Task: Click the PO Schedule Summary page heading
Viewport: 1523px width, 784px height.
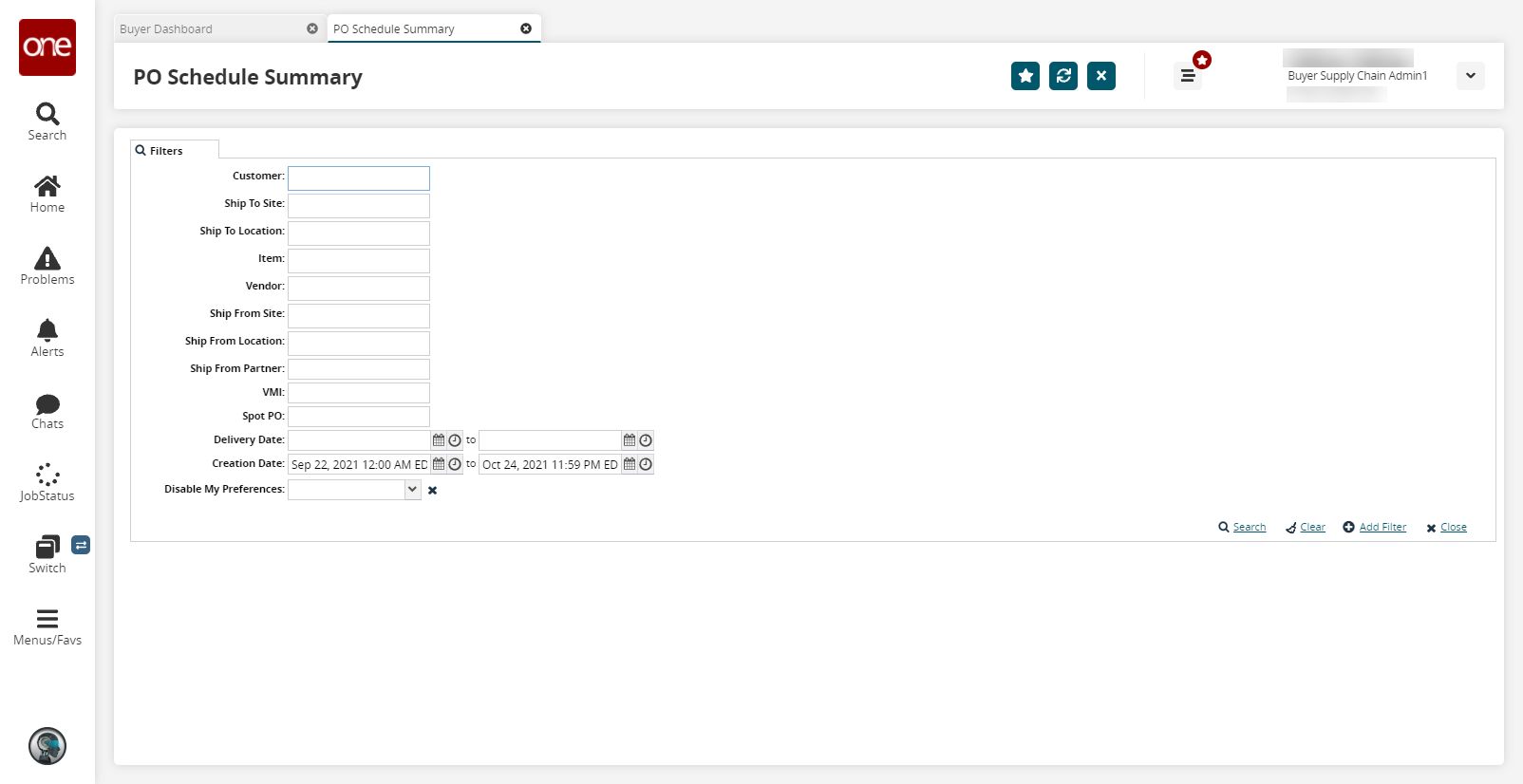Action: tap(248, 77)
